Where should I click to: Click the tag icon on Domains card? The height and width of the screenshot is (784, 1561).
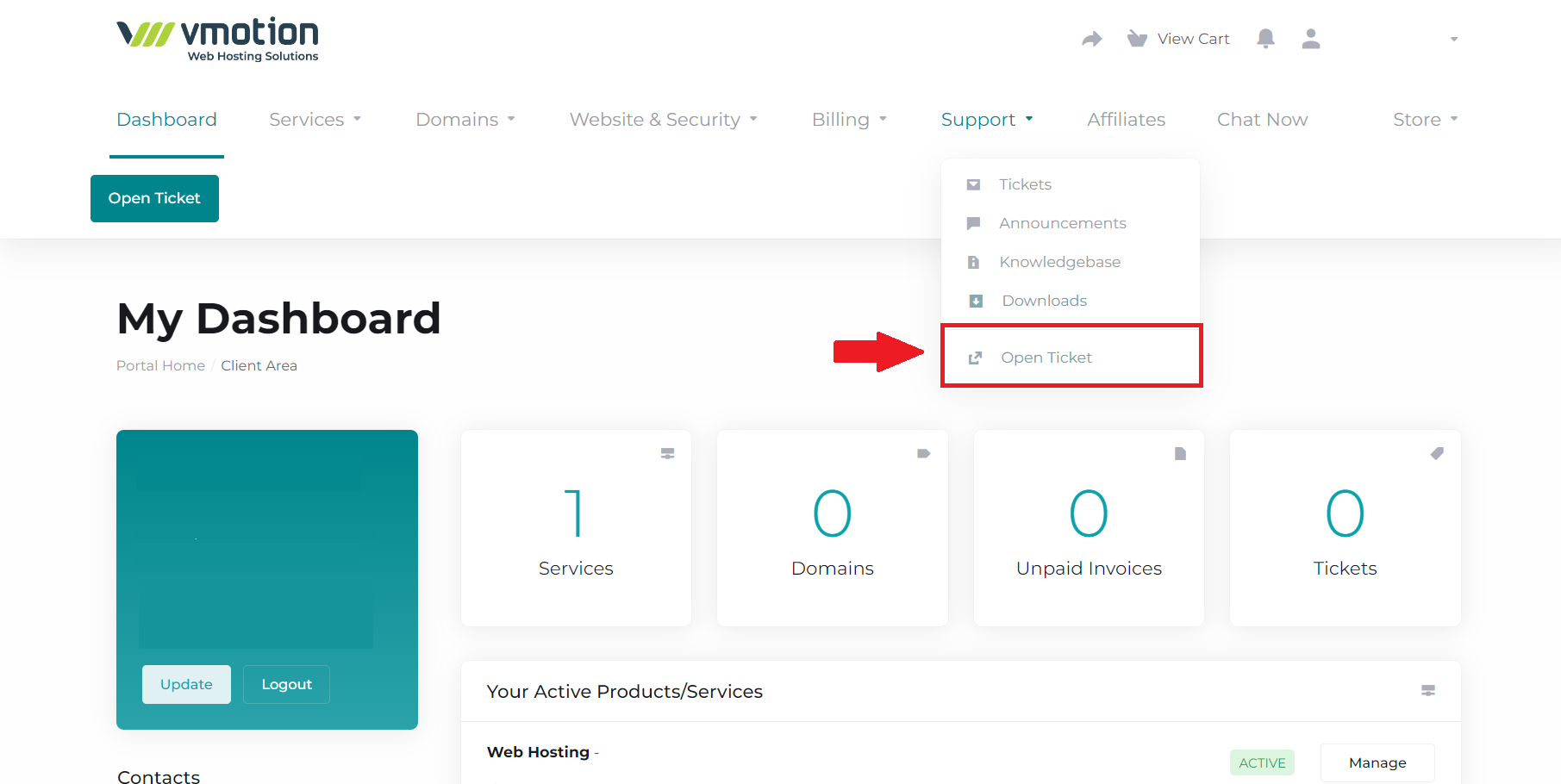(924, 453)
